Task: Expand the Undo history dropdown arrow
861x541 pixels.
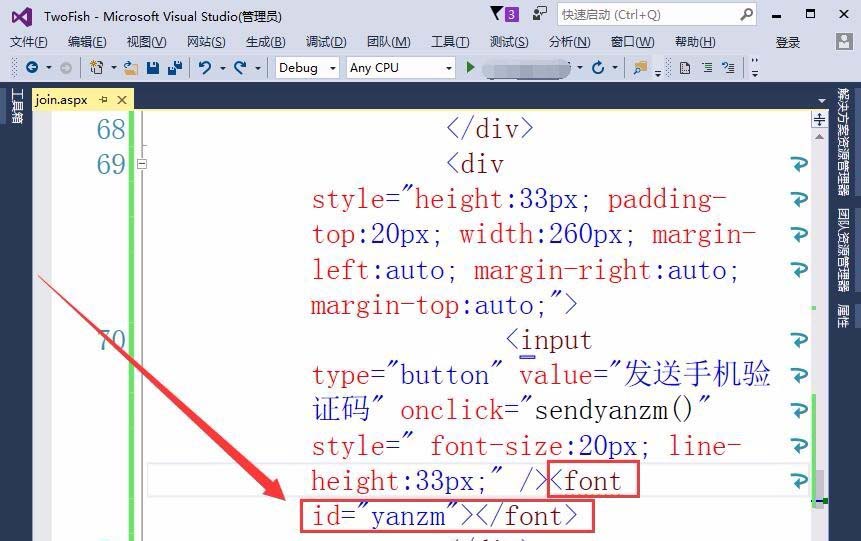Action: click(x=222, y=68)
